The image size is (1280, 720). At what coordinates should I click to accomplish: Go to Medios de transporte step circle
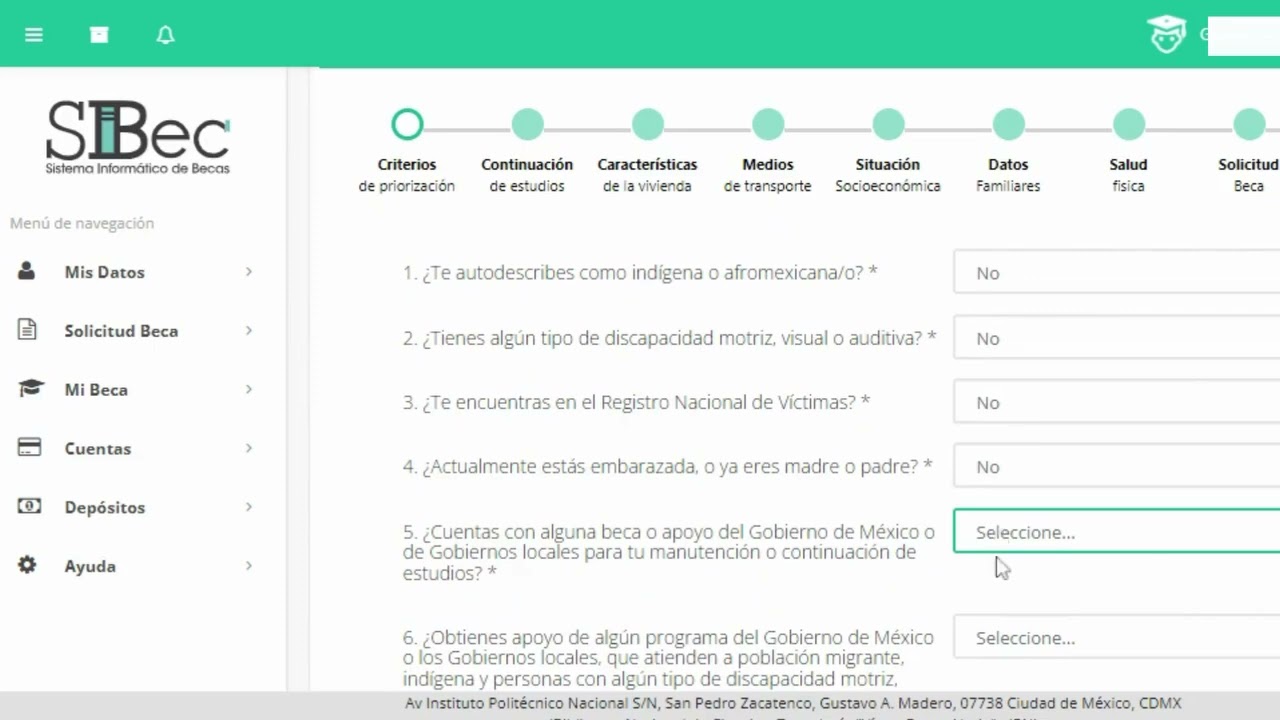[768, 125]
